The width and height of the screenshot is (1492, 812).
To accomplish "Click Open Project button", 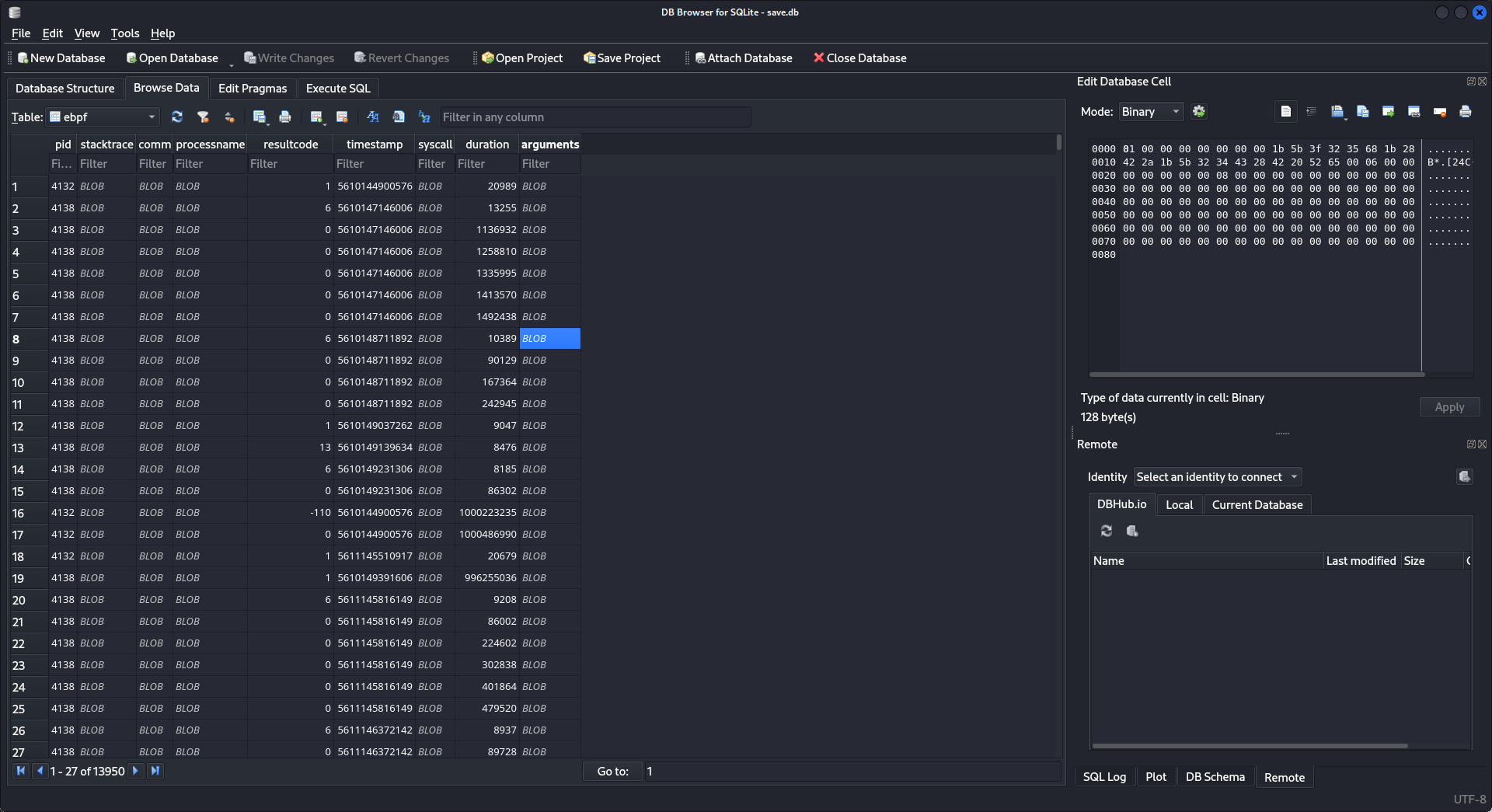I will click(522, 58).
